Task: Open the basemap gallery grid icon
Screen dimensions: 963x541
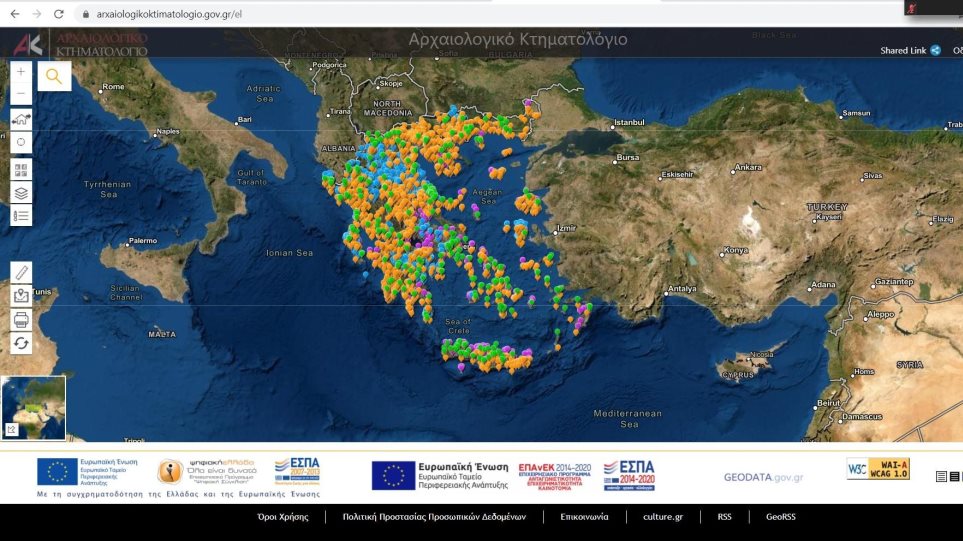Action: tap(21, 168)
